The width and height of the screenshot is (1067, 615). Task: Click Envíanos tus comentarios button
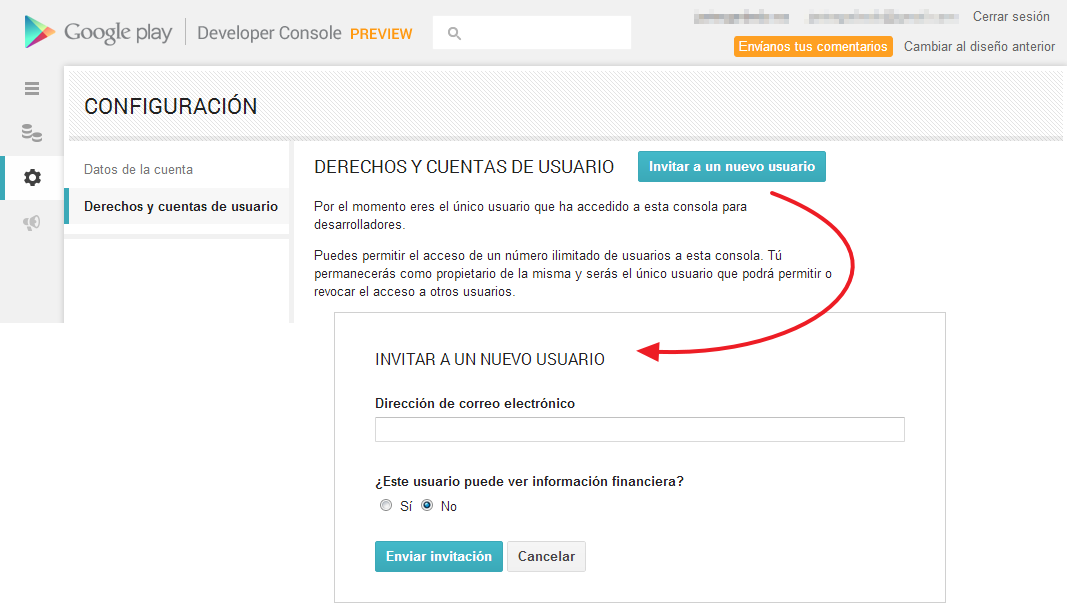pyautogui.click(x=812, y=47)
